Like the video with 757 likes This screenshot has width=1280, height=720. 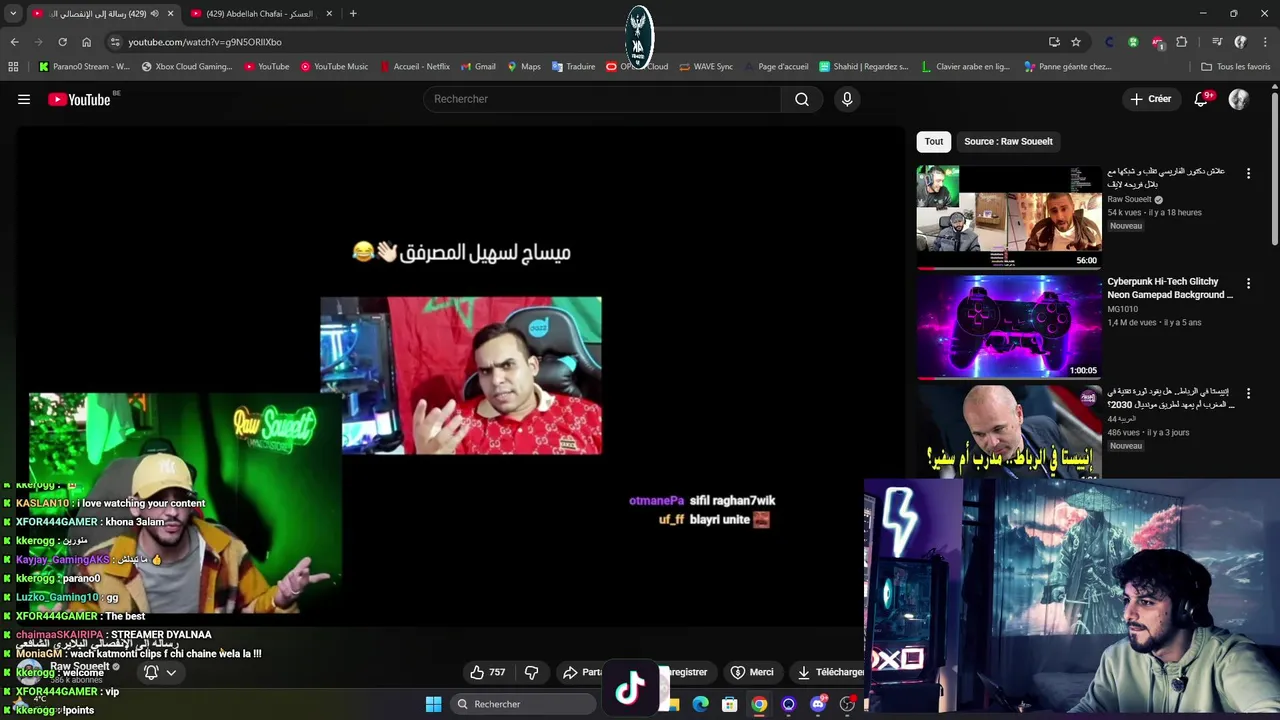(488, 672)
